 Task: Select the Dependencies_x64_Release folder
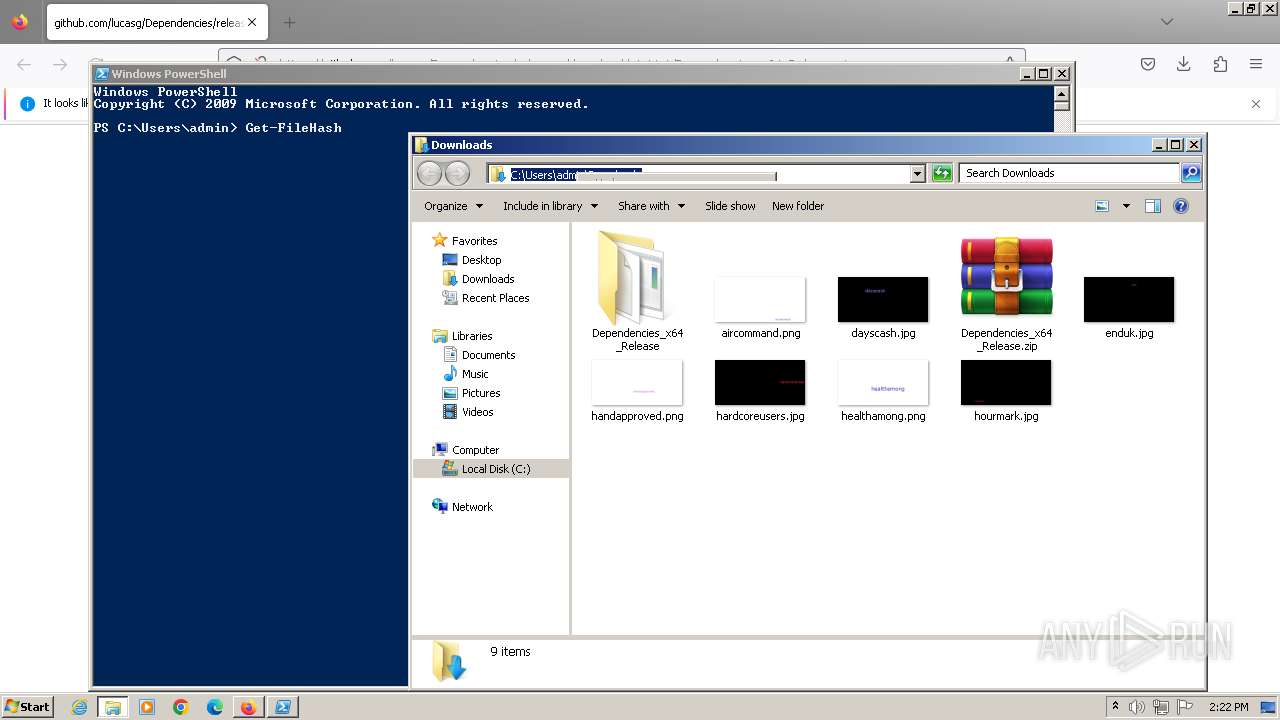(637, 291)
